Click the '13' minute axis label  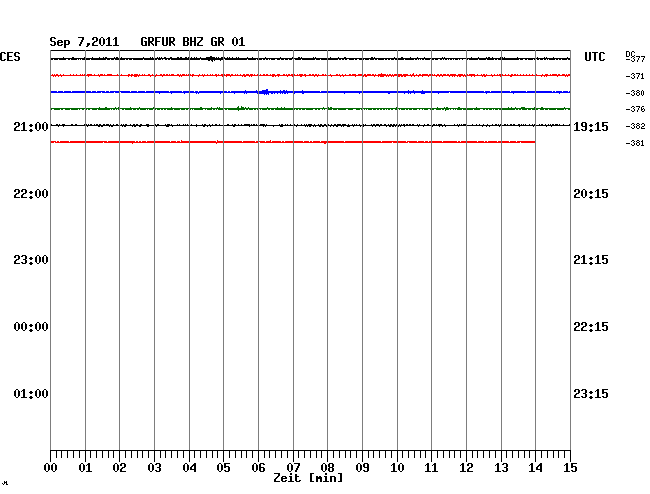501,468
